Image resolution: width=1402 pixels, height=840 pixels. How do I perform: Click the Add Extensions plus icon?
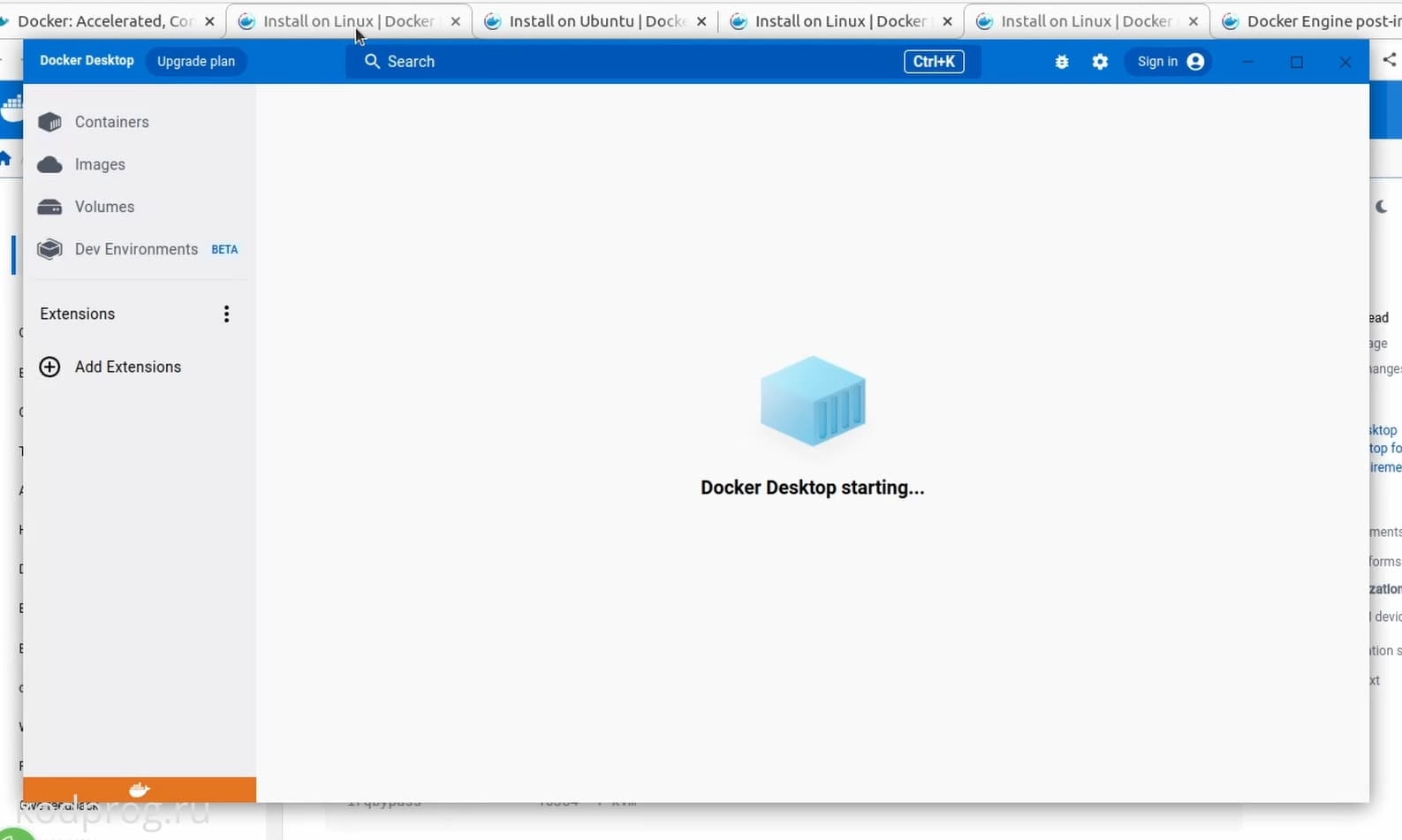(x=50, y=367)
